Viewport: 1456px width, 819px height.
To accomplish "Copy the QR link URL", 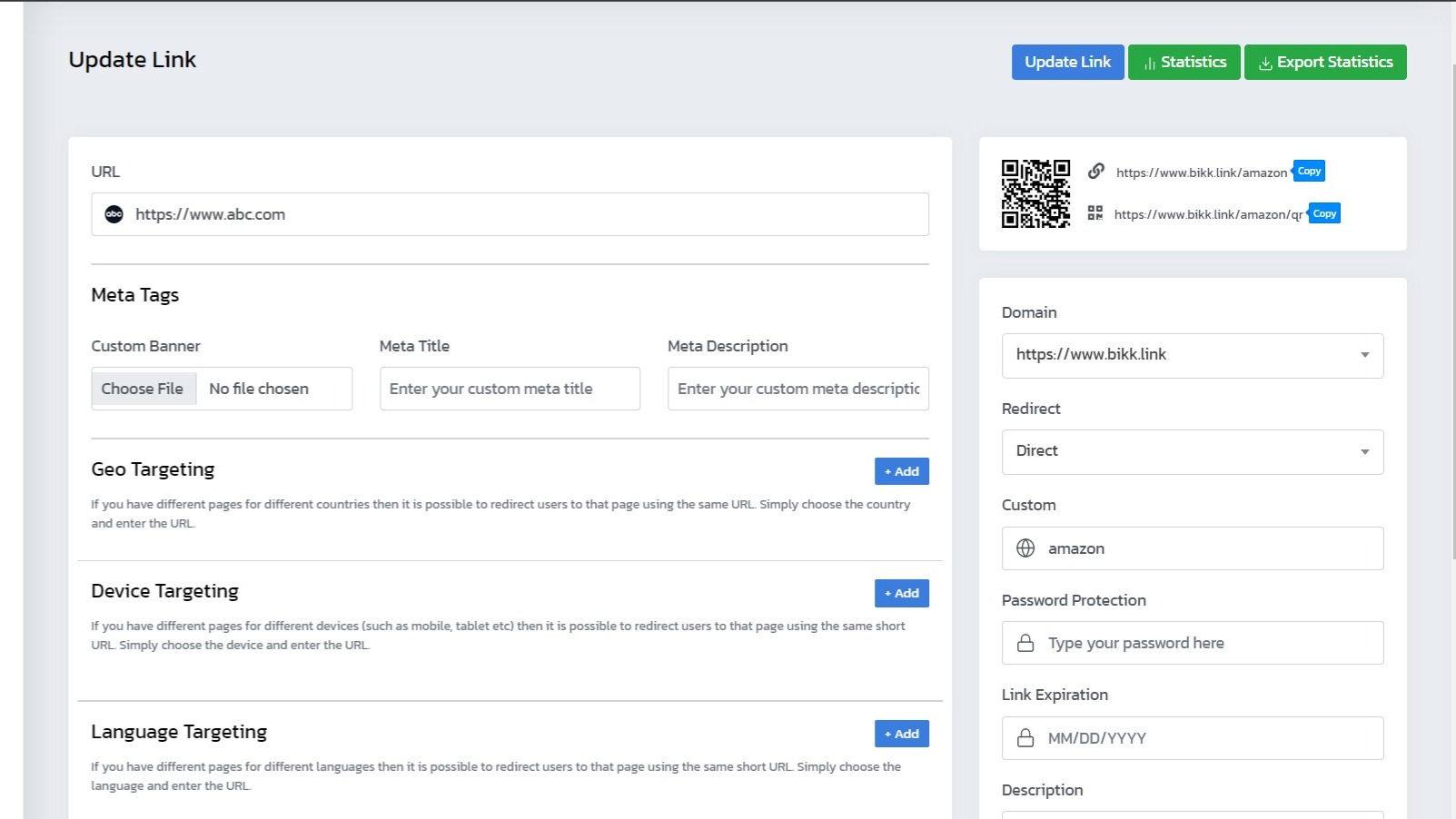I will click(x=1324, y=213).
